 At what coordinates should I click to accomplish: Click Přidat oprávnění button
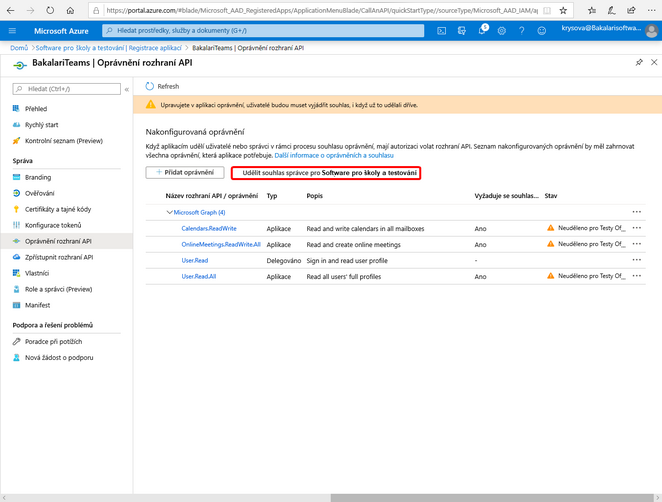point(185,172)
